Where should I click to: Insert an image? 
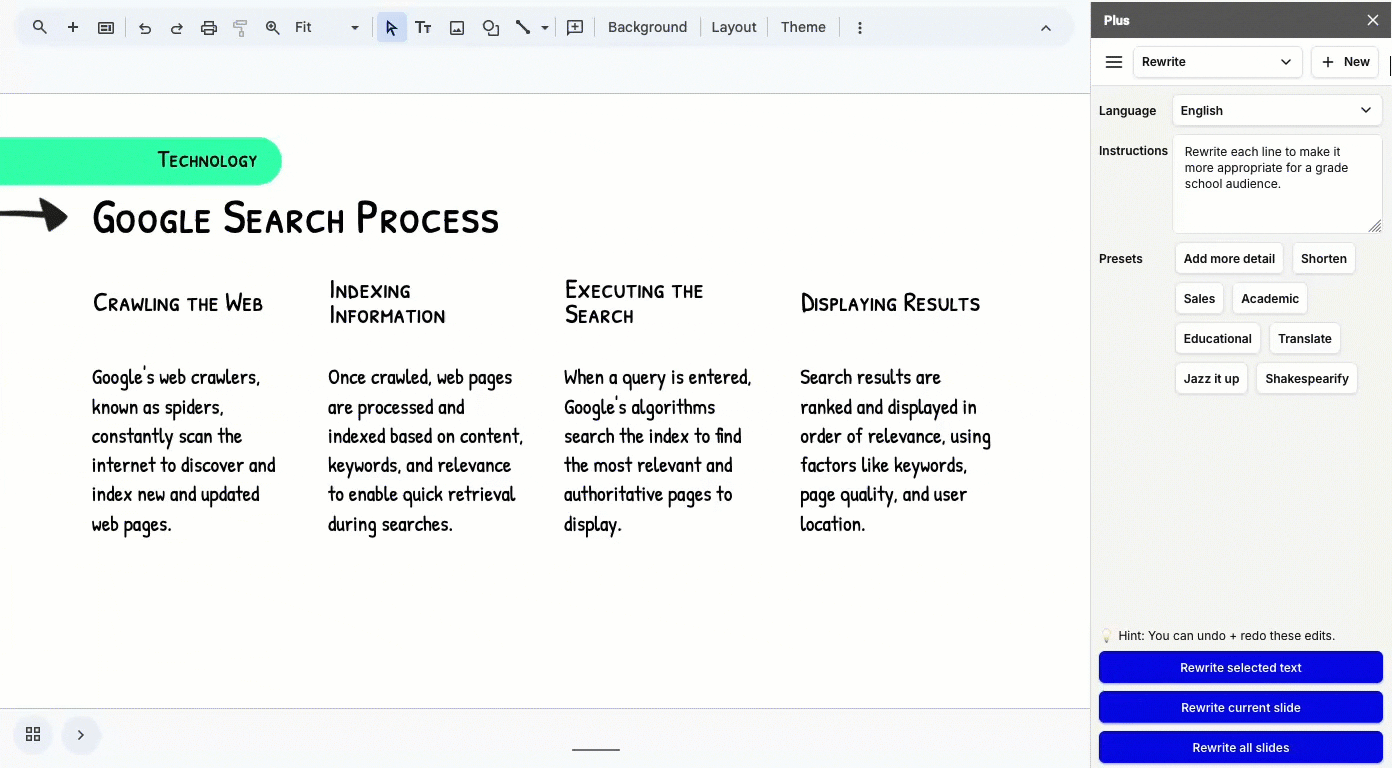[457, 28]
